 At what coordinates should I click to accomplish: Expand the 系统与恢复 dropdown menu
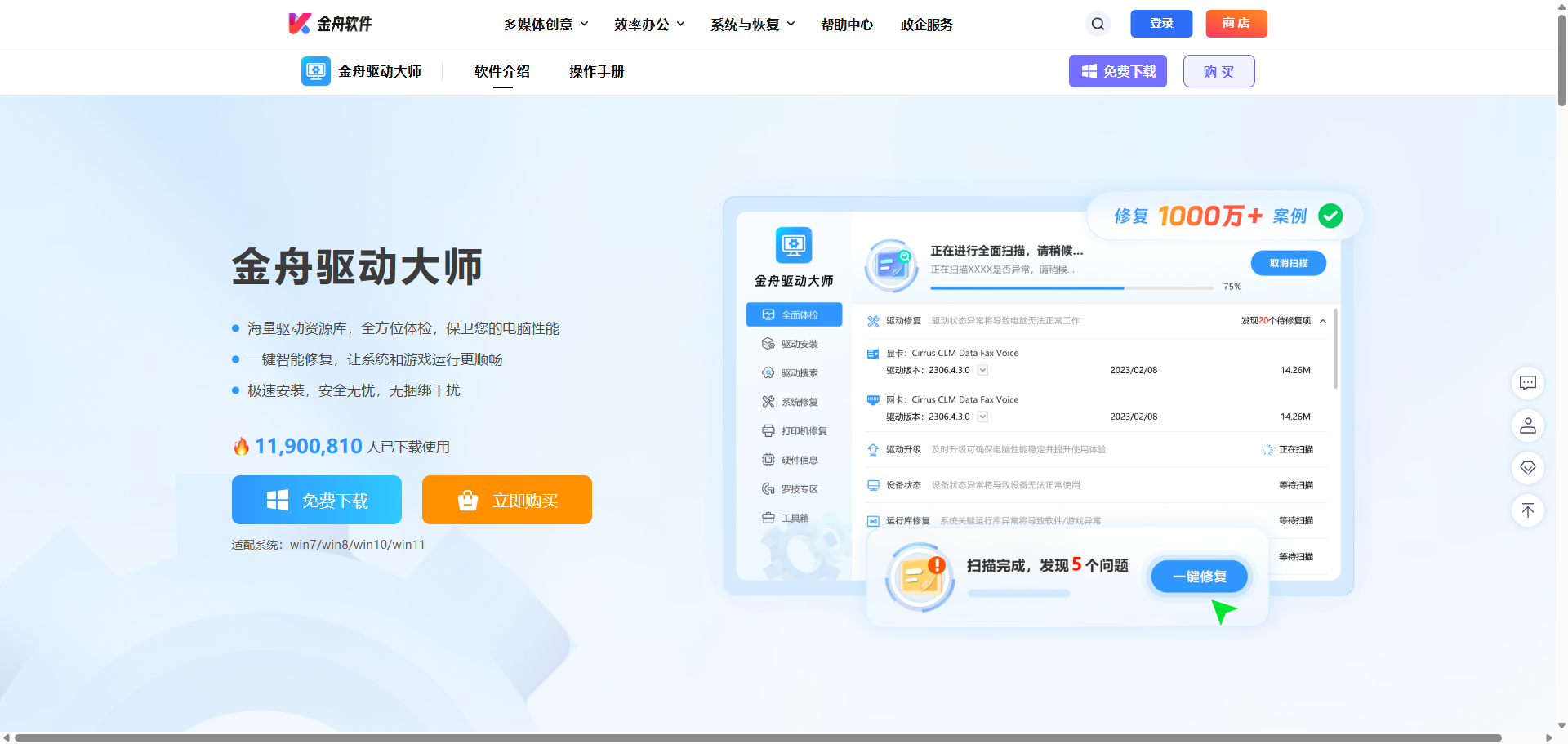[x=753, y=25]
